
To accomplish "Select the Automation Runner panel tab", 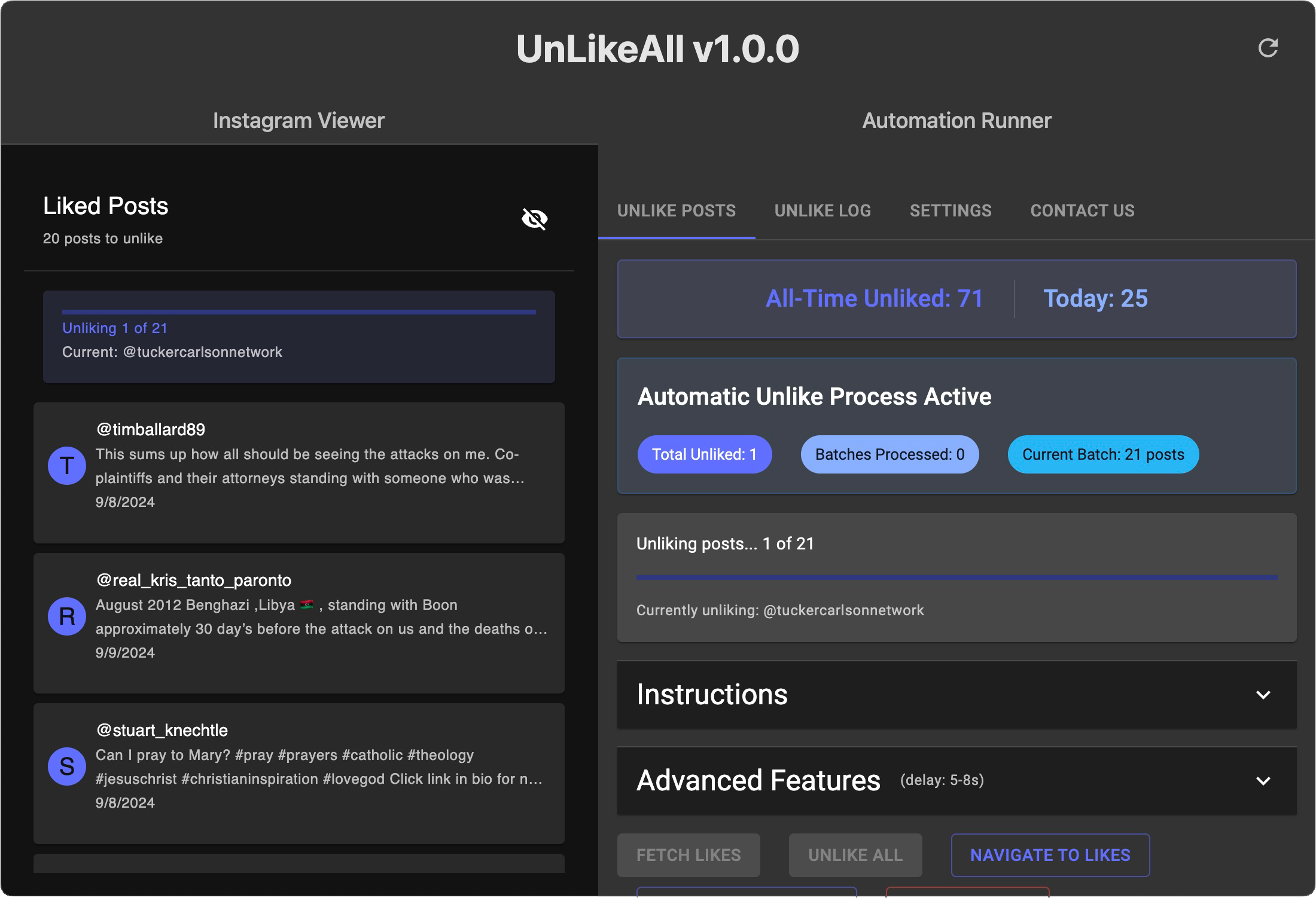I will 956,121.
